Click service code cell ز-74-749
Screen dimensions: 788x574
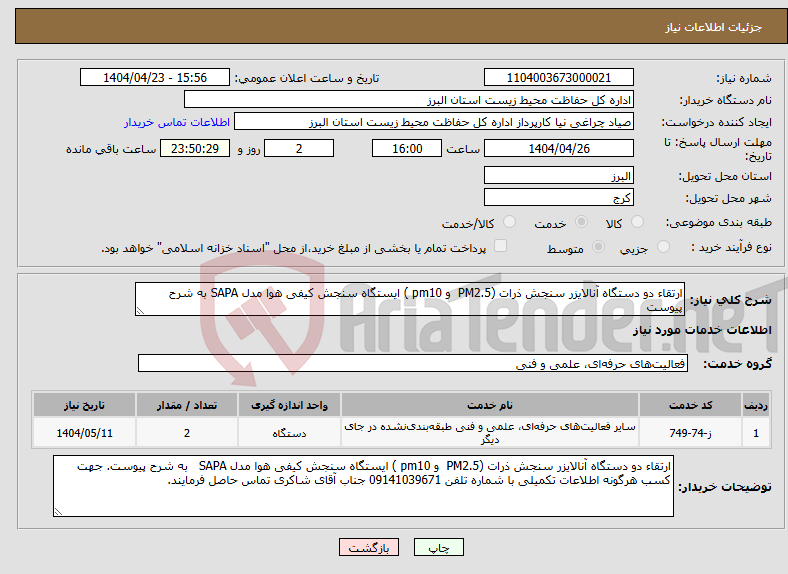coord(691,433)
